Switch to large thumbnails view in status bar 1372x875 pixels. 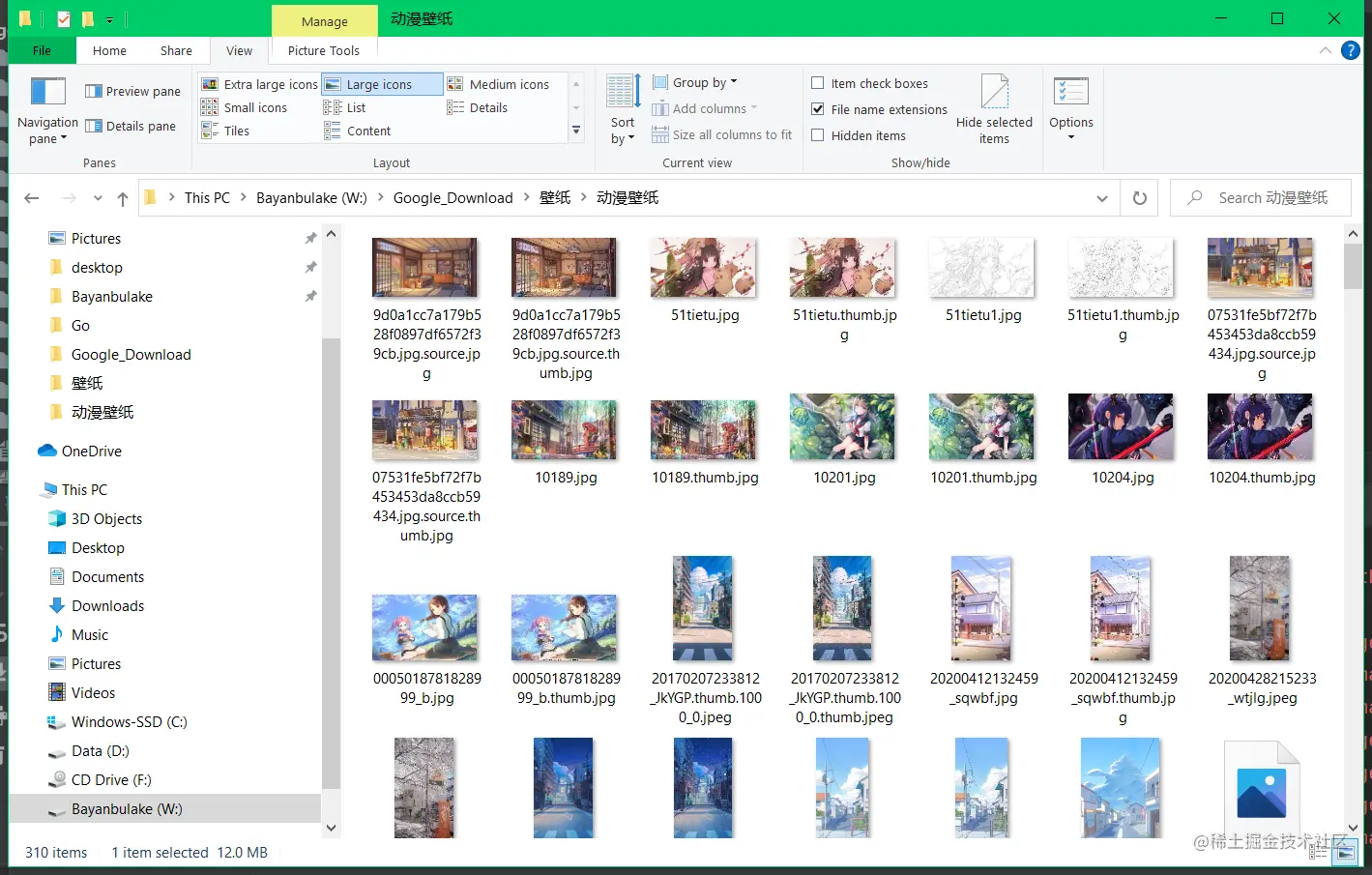pyautogui.click(x=1345, y=853)
